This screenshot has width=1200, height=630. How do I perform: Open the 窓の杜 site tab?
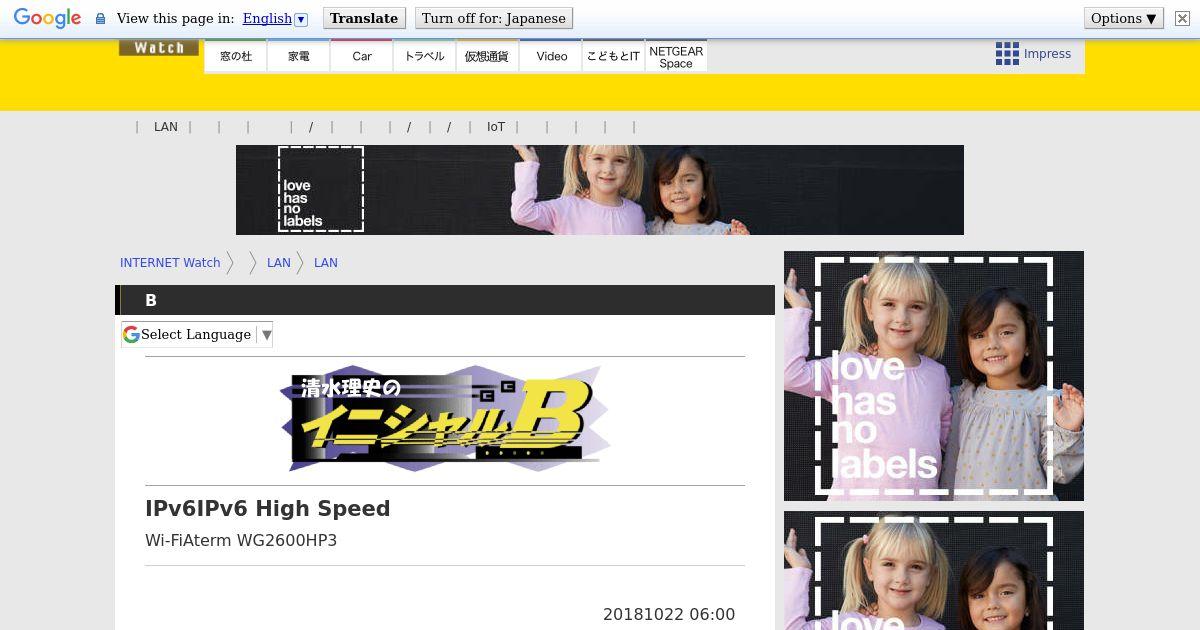click(x=236, y=56)
